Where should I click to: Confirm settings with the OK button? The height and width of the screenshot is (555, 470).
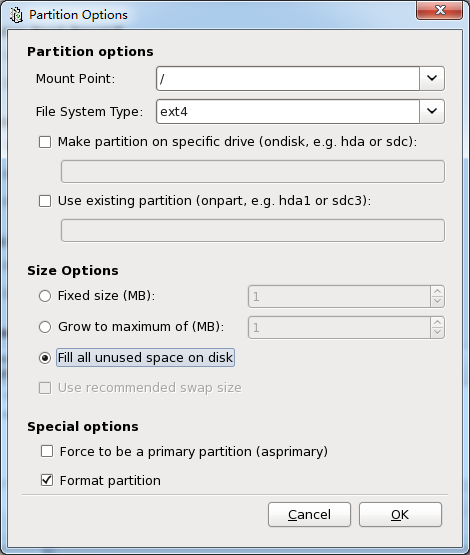pyautogui.click(x=400, y=514)
